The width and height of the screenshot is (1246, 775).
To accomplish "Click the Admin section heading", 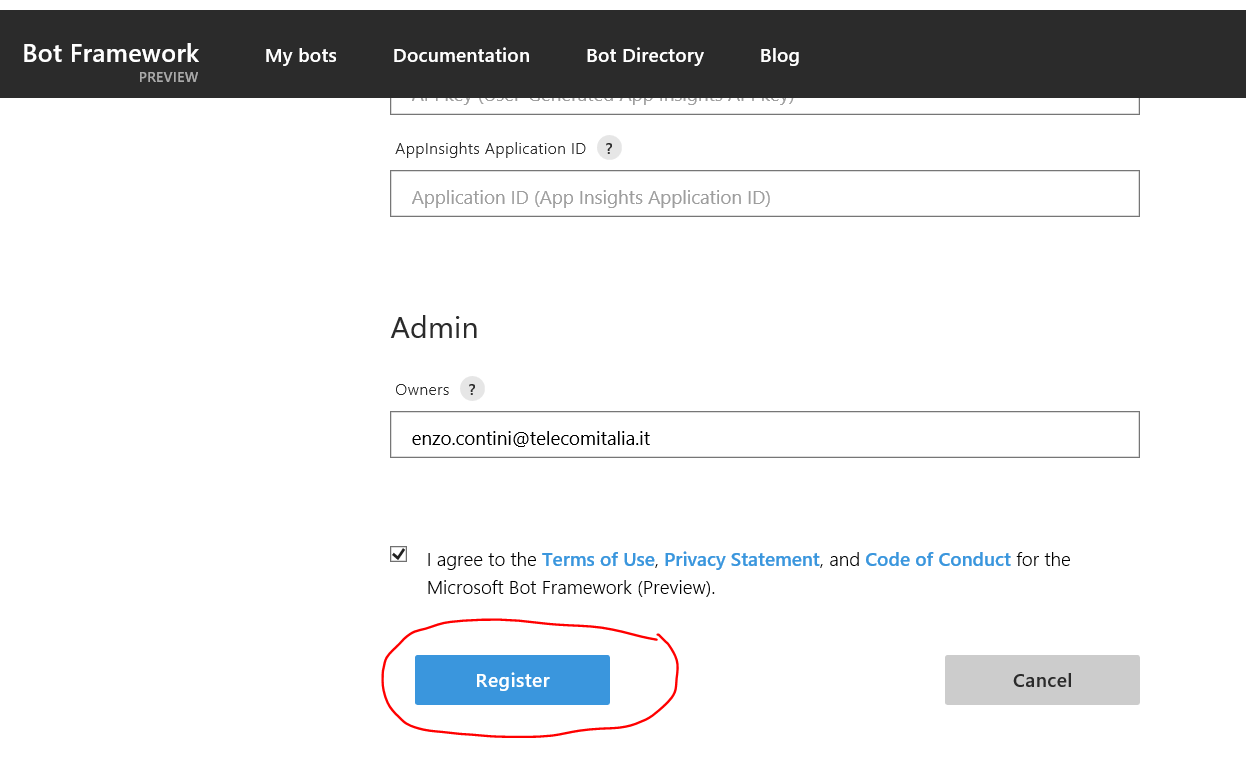I will [x=434, y=328].
